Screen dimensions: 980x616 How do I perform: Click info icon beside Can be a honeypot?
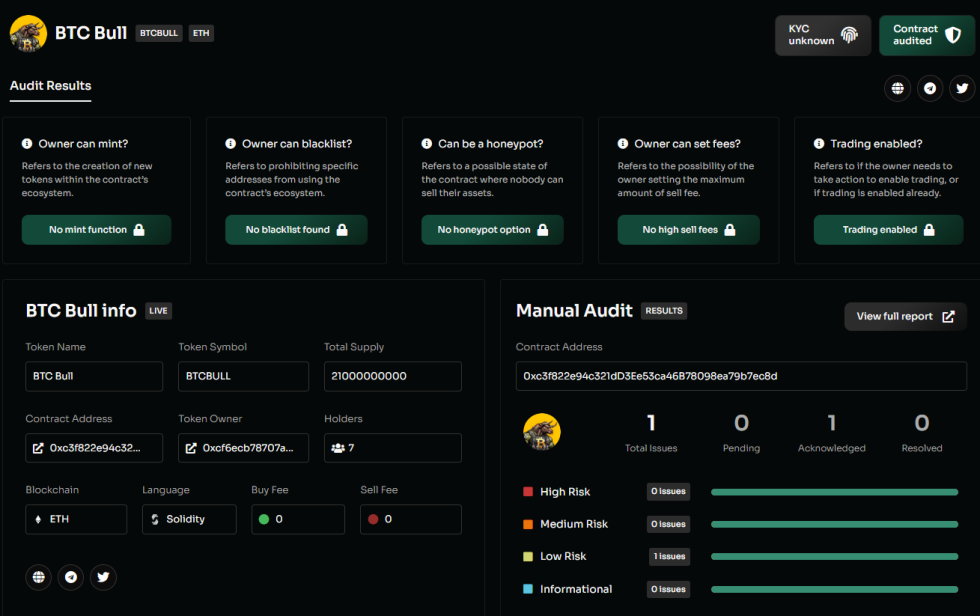click(x=427, y=144)
